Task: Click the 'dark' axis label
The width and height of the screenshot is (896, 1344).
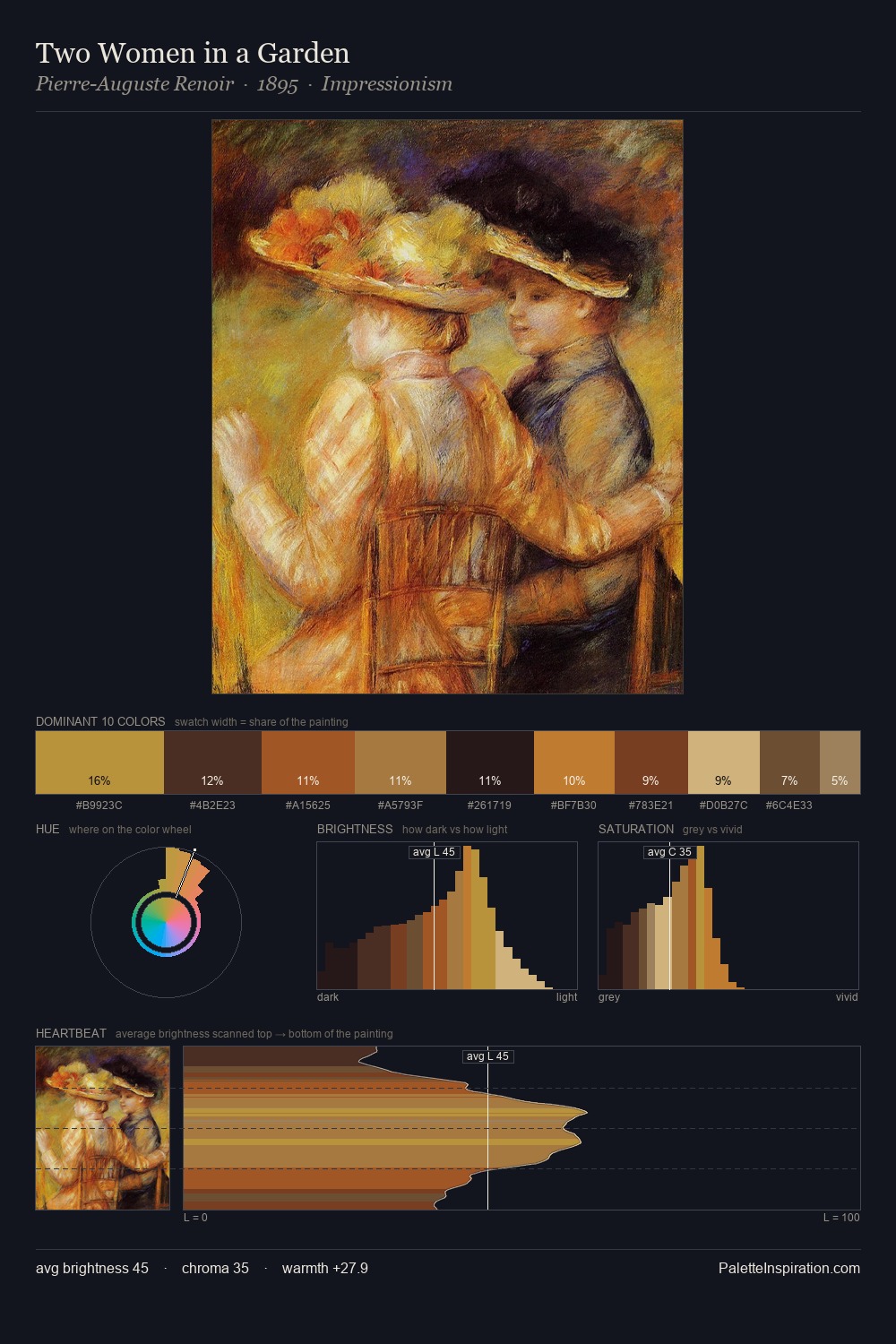Action: coord(328,996)
